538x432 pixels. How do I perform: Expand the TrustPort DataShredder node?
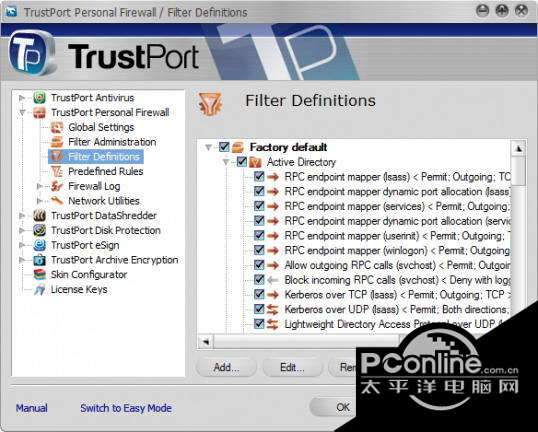coord(22,216)
